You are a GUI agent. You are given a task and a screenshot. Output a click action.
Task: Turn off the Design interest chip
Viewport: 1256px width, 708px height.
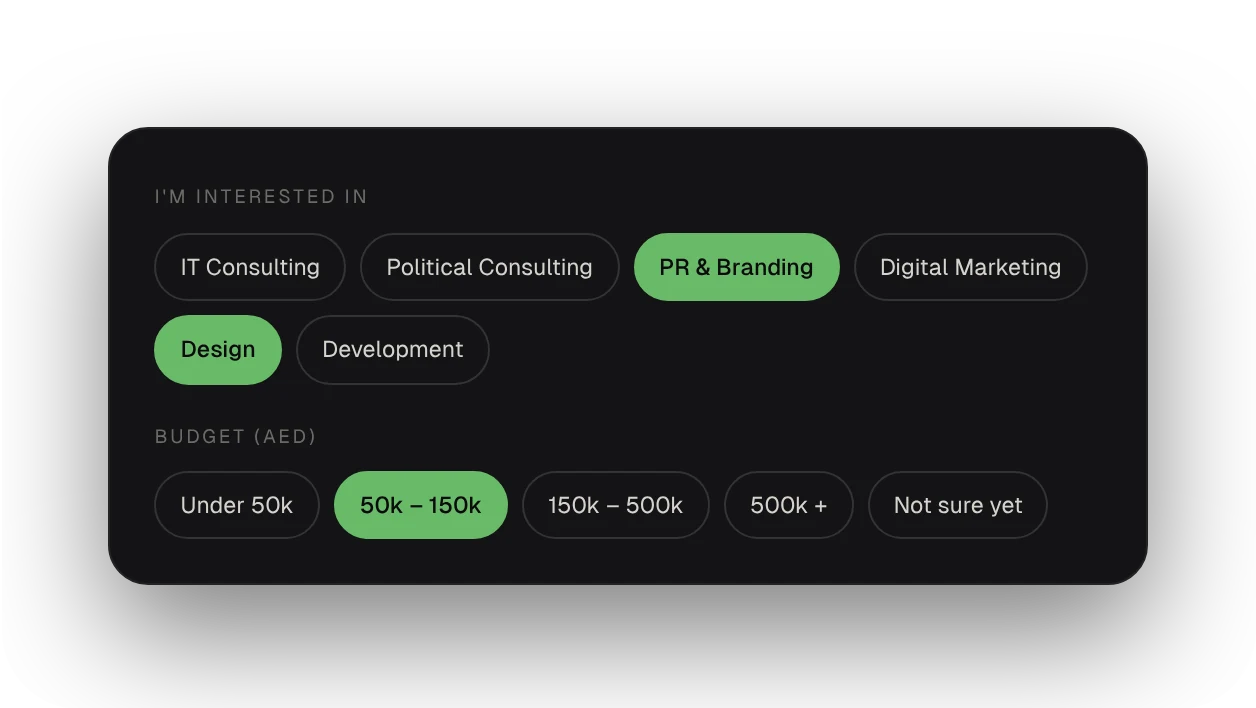(x=218, y=350)
